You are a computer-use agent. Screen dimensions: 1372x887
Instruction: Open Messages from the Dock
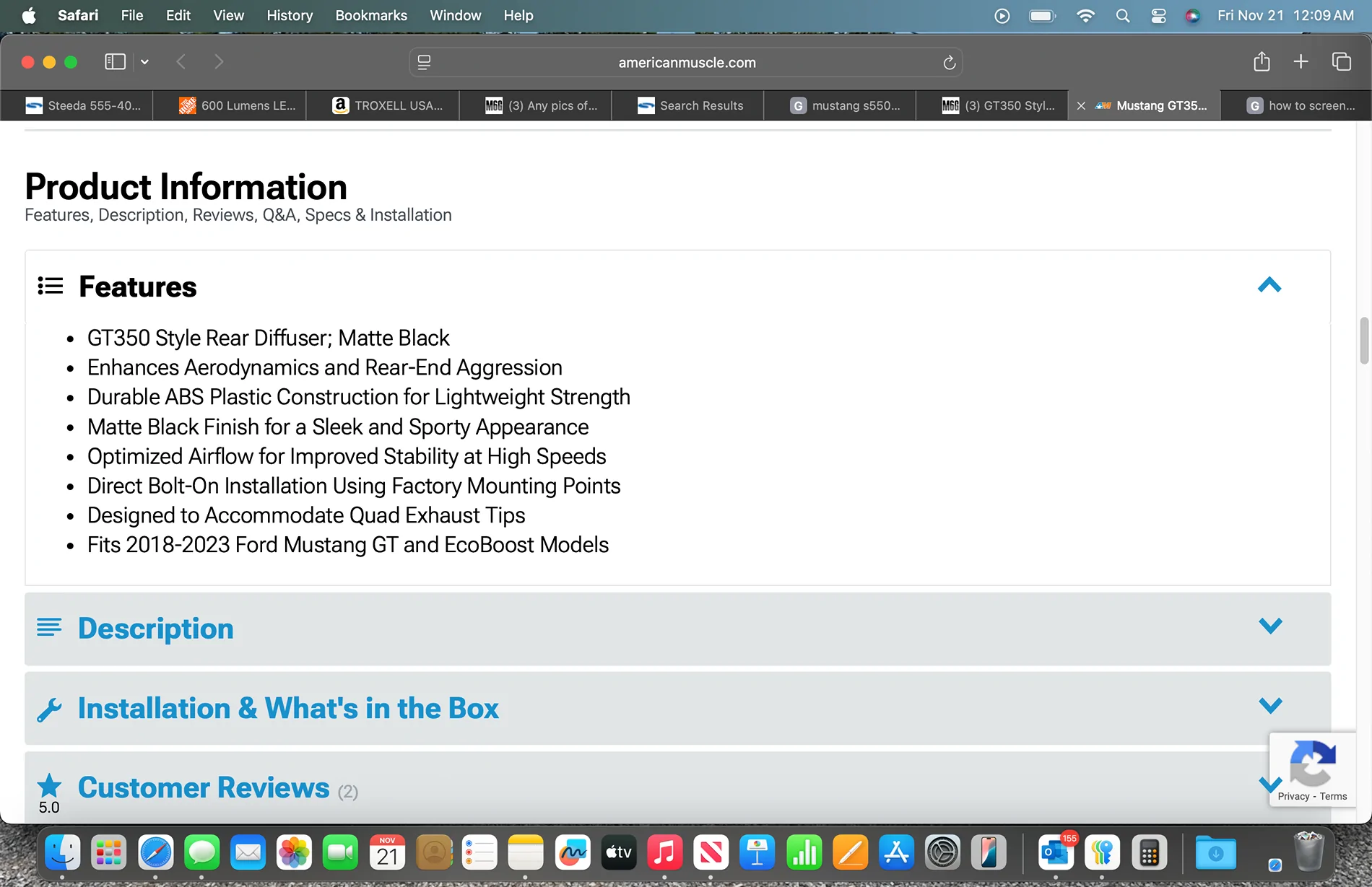tap(201, 853)
